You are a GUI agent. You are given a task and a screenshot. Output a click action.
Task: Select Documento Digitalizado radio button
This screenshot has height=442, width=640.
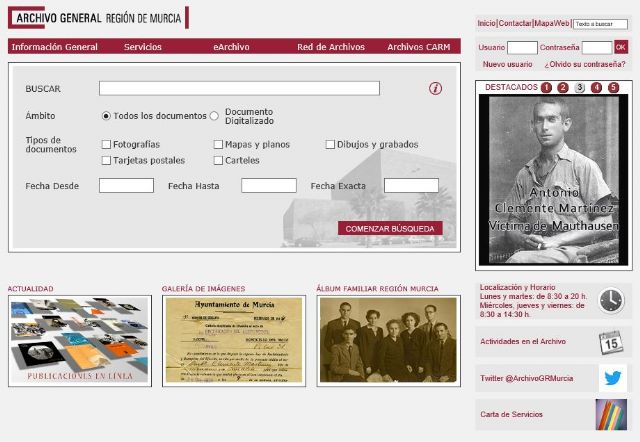point(214,116)
